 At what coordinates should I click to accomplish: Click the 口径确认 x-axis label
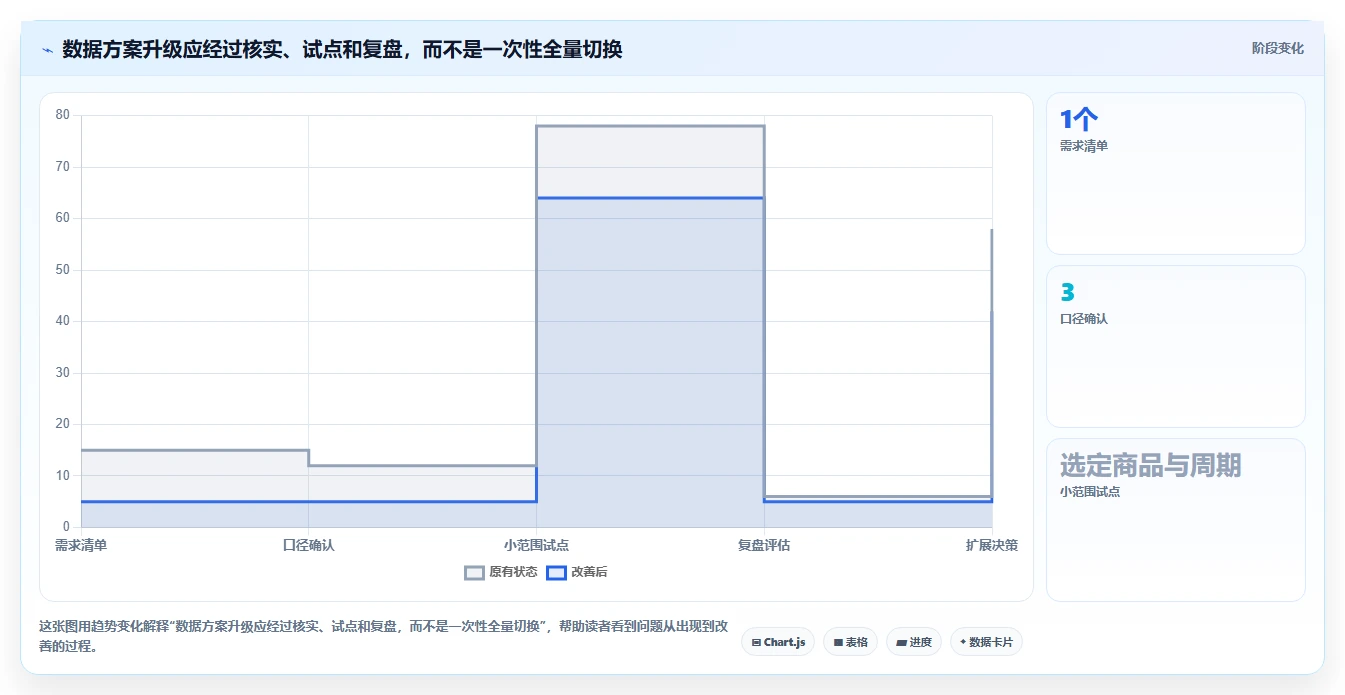click(x=308, y=545)
